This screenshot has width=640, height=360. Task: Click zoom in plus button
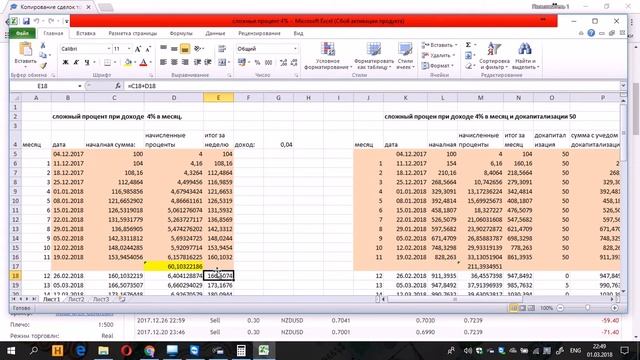point(614,308)
